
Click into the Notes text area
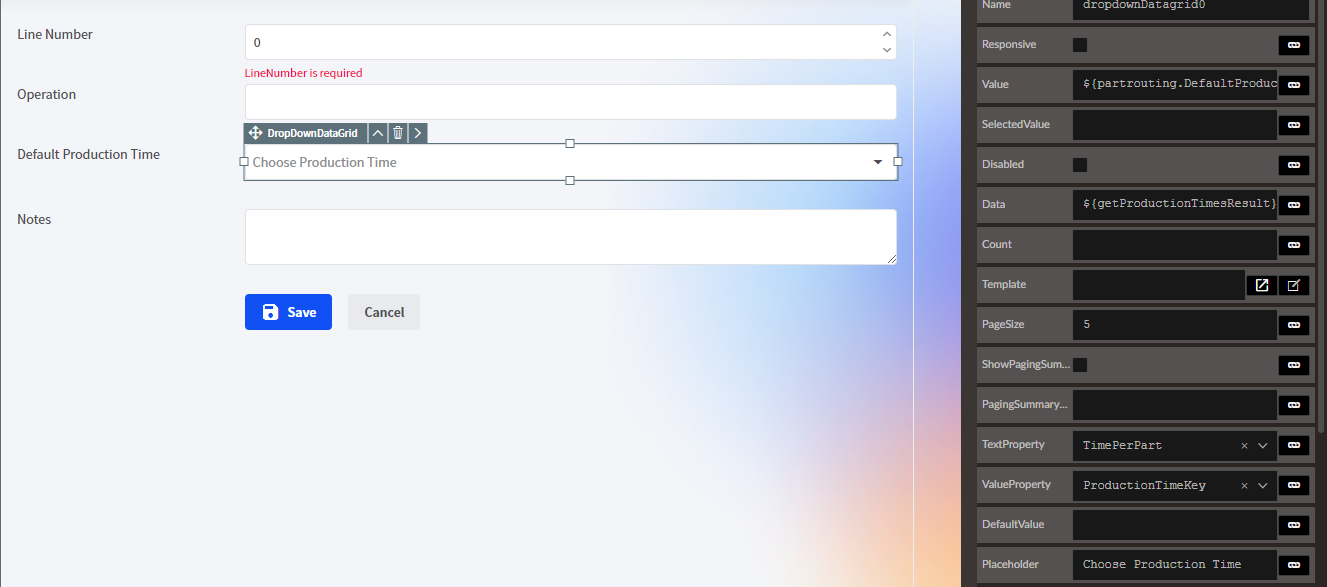point(571,237)
